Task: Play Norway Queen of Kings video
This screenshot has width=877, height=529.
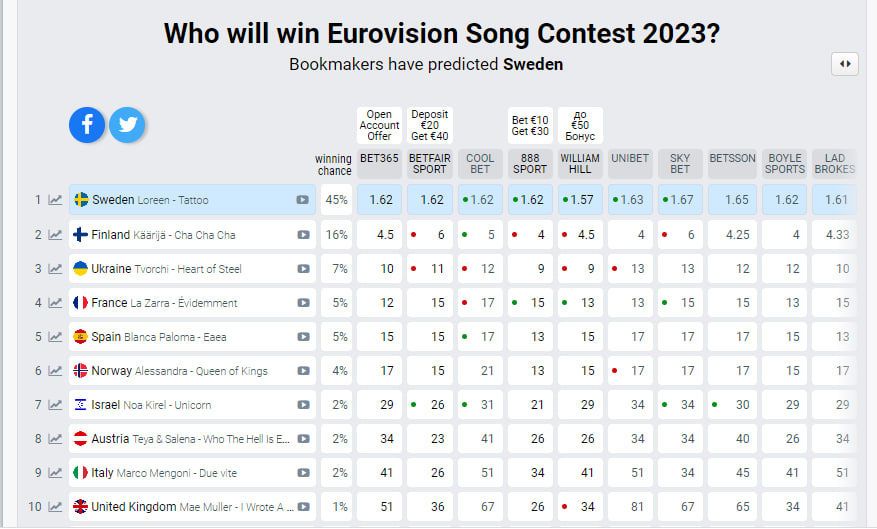Action: [302, 371]
